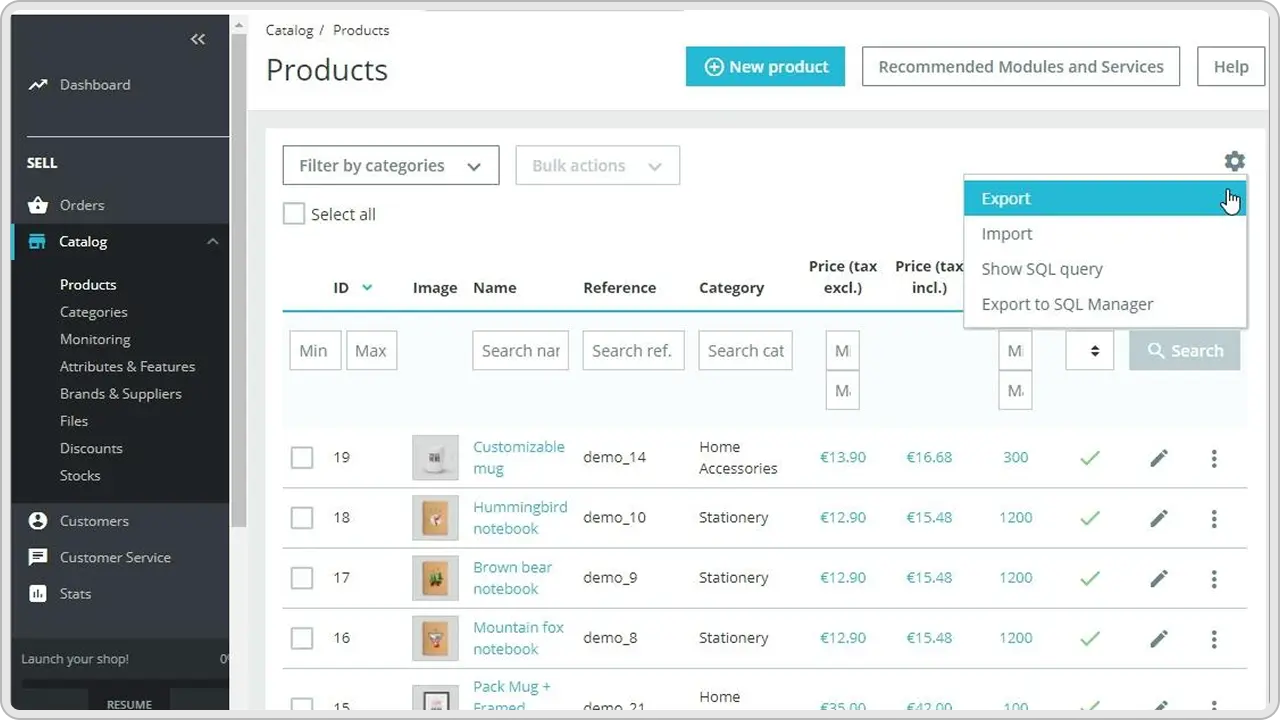Click the Orders basket icon
The height and width of the screenshot is (720, 1280).
pos(38,205)
